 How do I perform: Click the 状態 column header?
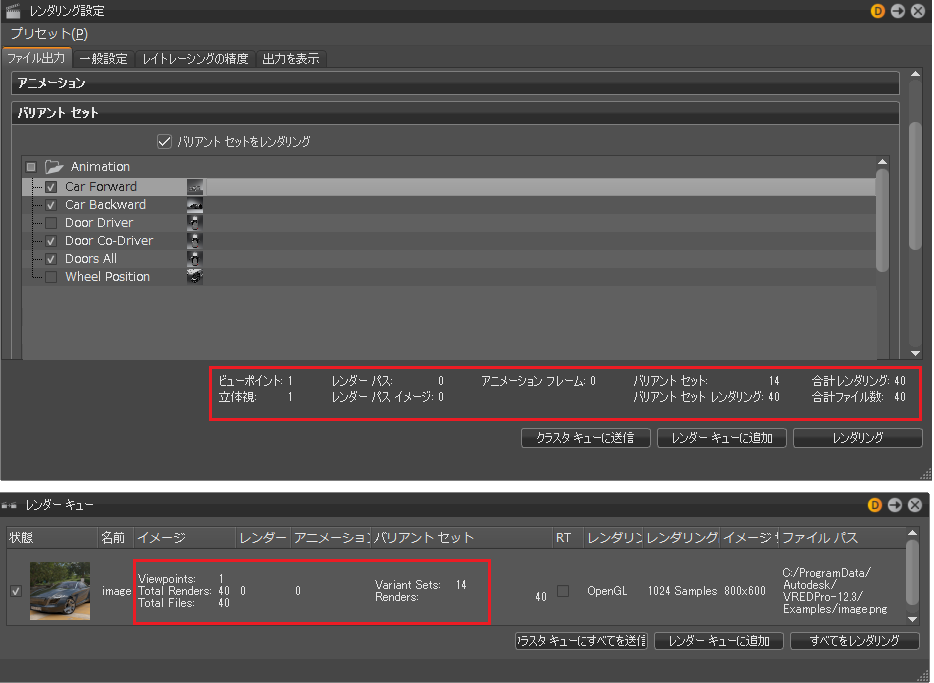pyautogui.click(x=52, y=538)
